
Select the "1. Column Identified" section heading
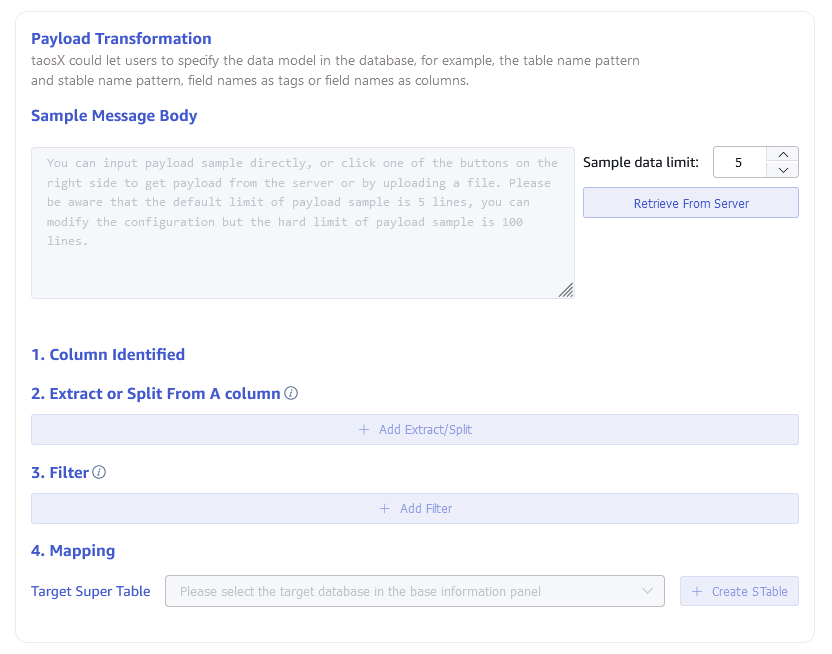pyautogui.click(x=108, y=354)
